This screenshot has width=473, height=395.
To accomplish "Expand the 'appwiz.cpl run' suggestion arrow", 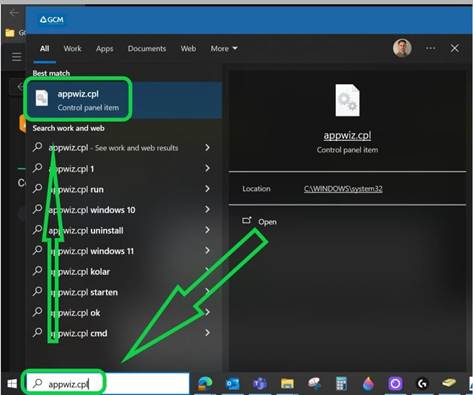I will tap(207, 189).
